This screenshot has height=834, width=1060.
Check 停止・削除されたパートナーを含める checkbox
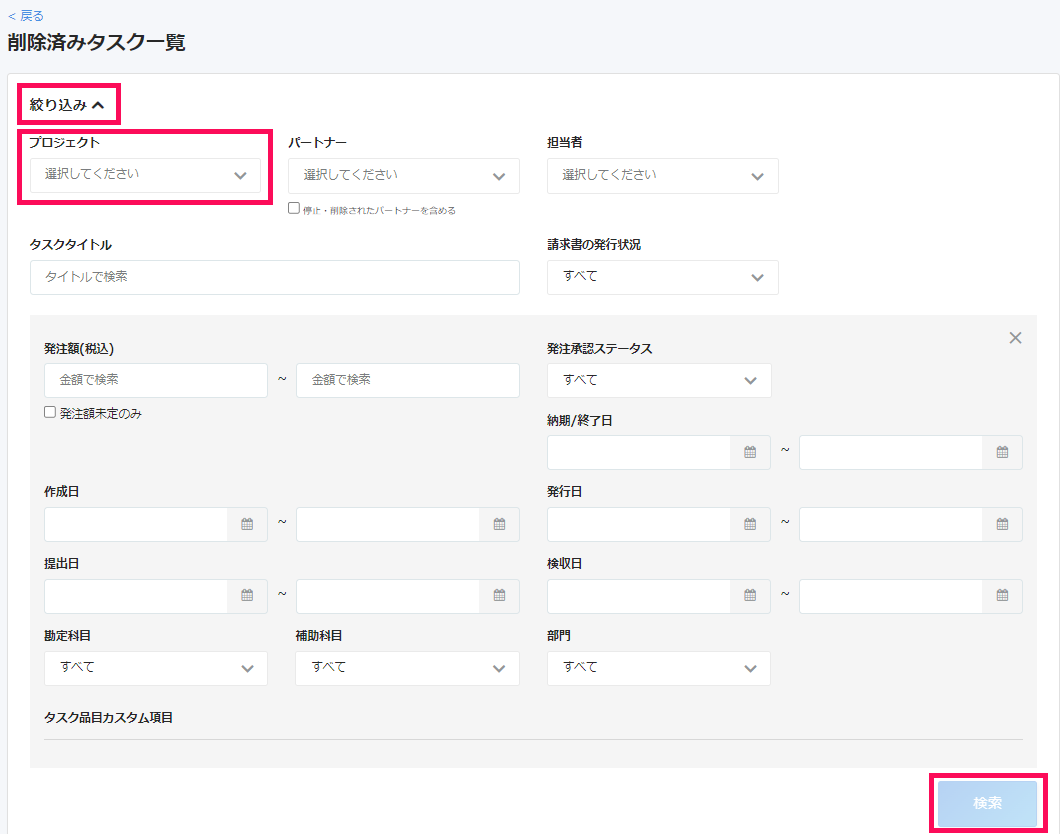294,209
